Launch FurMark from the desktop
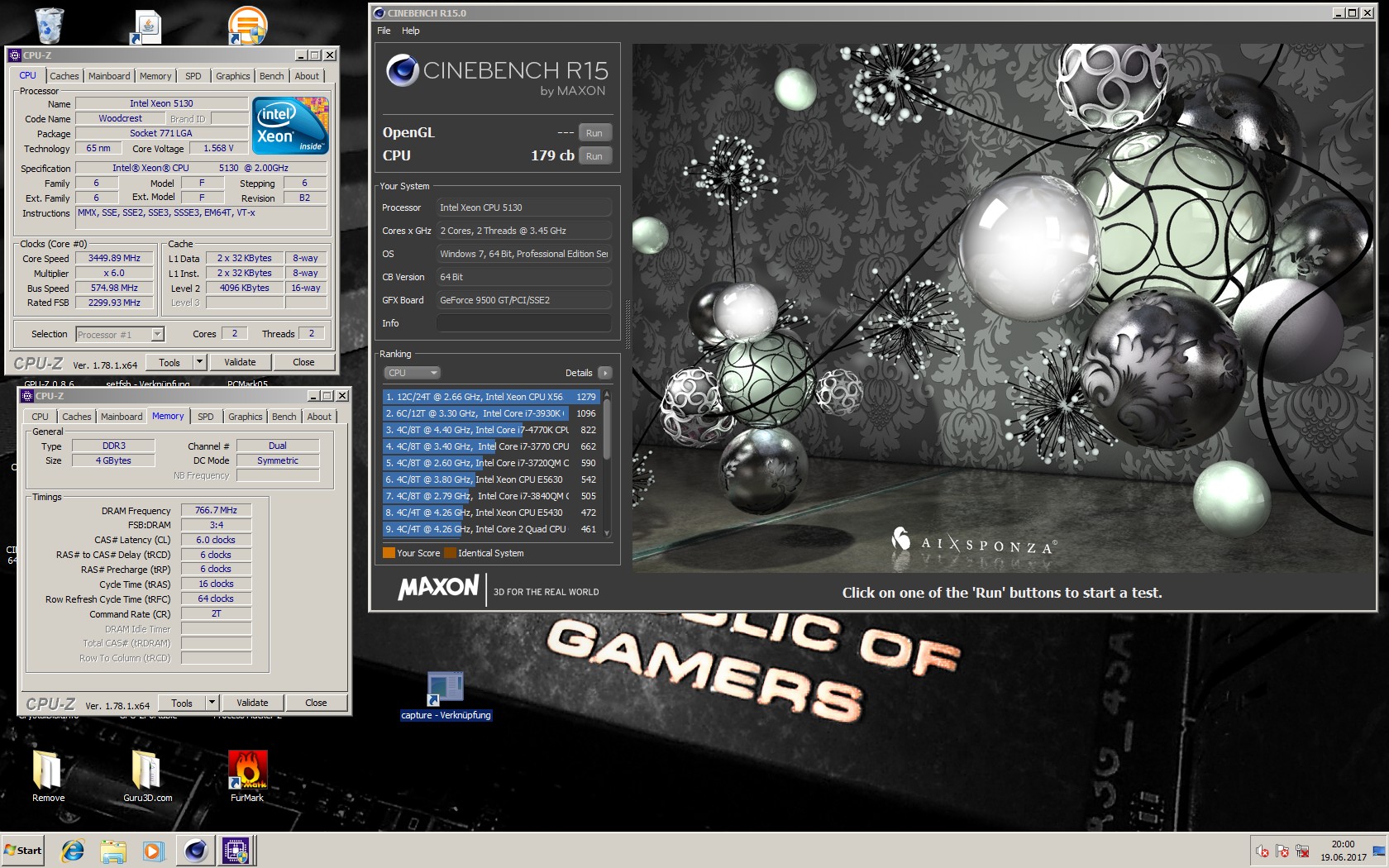Image resolution: width=1389 pixels, height=868 pixels. pos(247,775)
